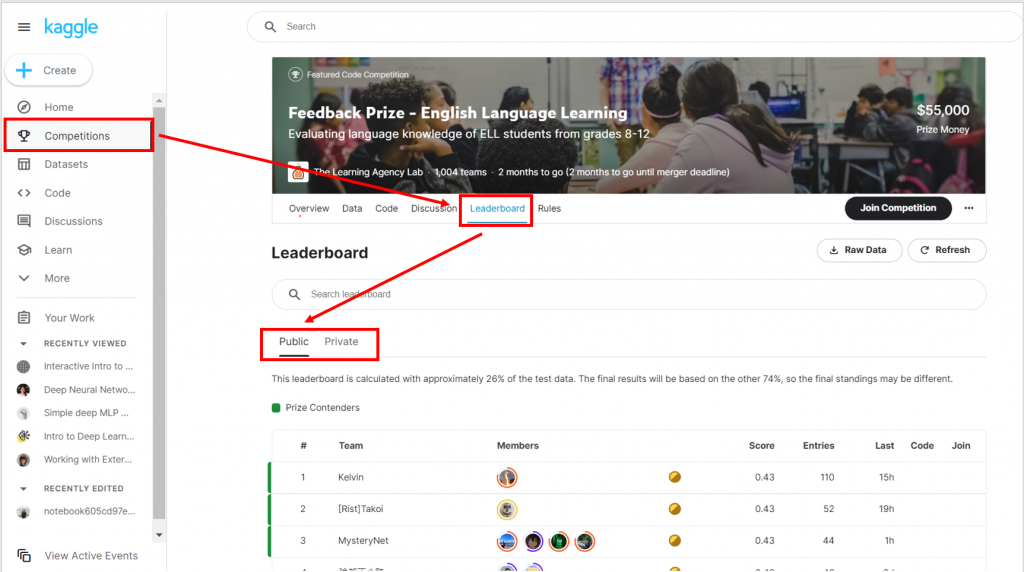
Task: Click [Rist]Takoi member avatar
Action: click(507, 509)
